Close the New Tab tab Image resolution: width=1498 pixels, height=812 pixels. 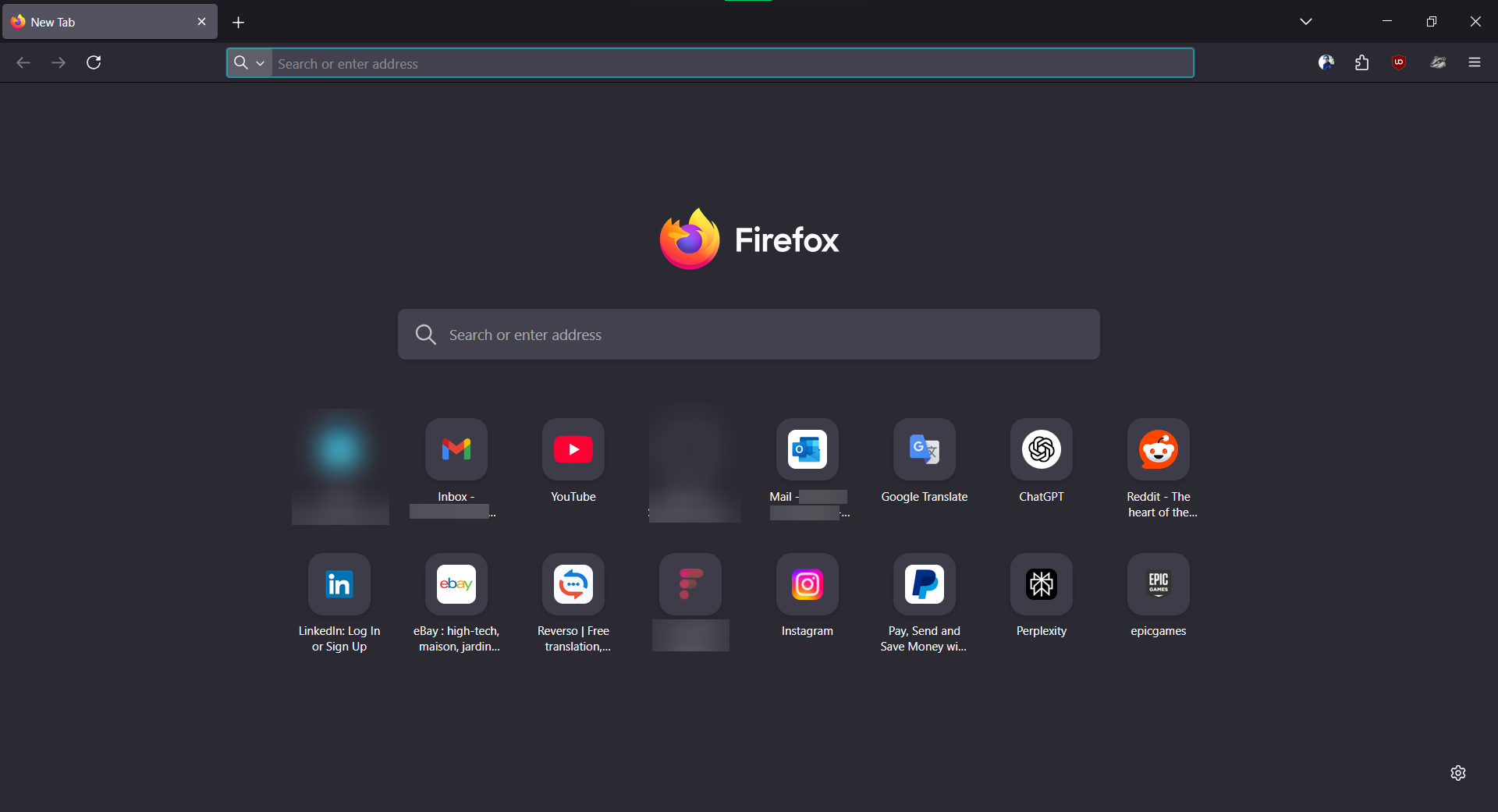coord(201,22)
